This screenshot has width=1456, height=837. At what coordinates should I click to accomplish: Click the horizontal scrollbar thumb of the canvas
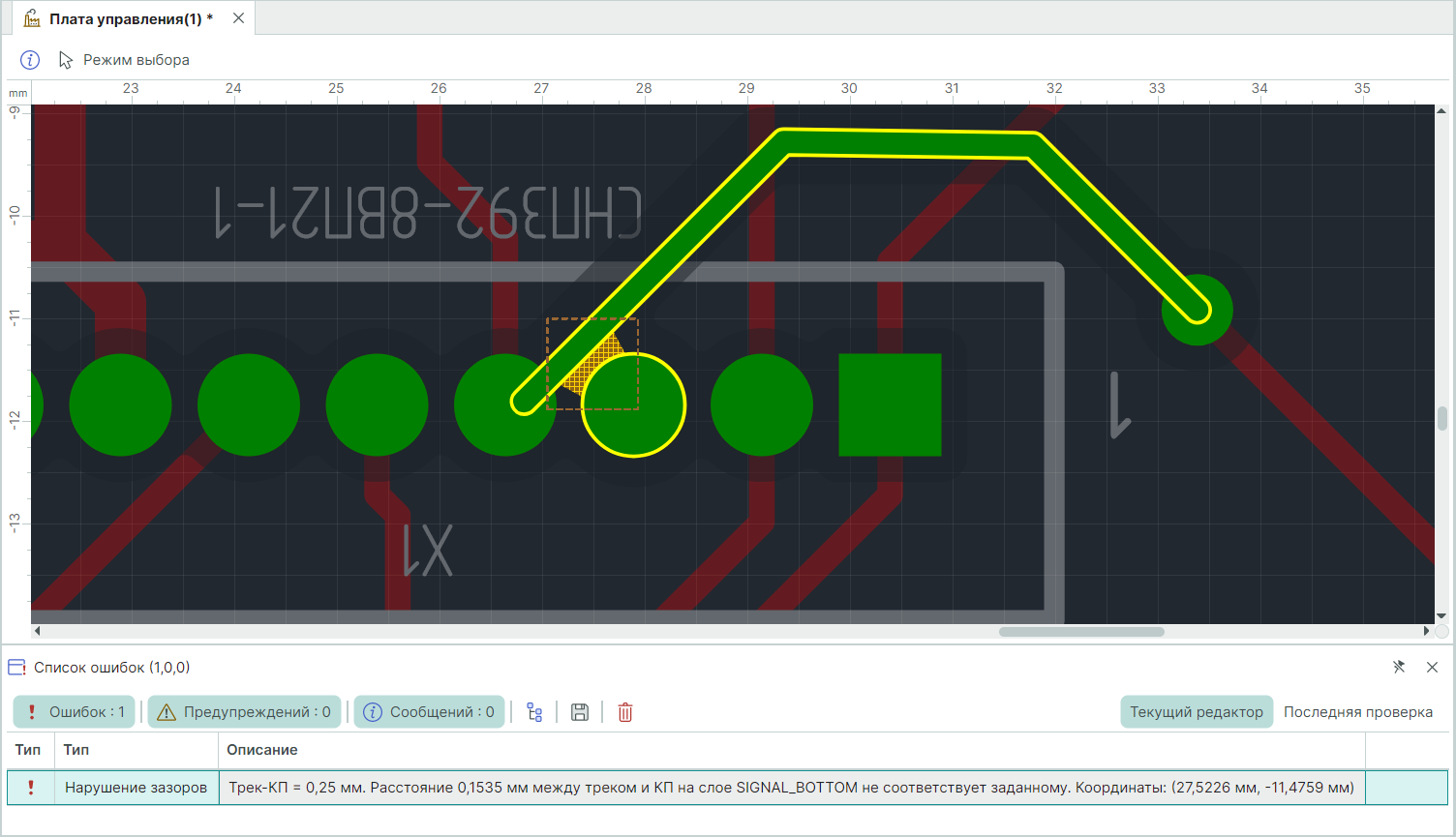pyautogui.click(x=1081, y=632)
